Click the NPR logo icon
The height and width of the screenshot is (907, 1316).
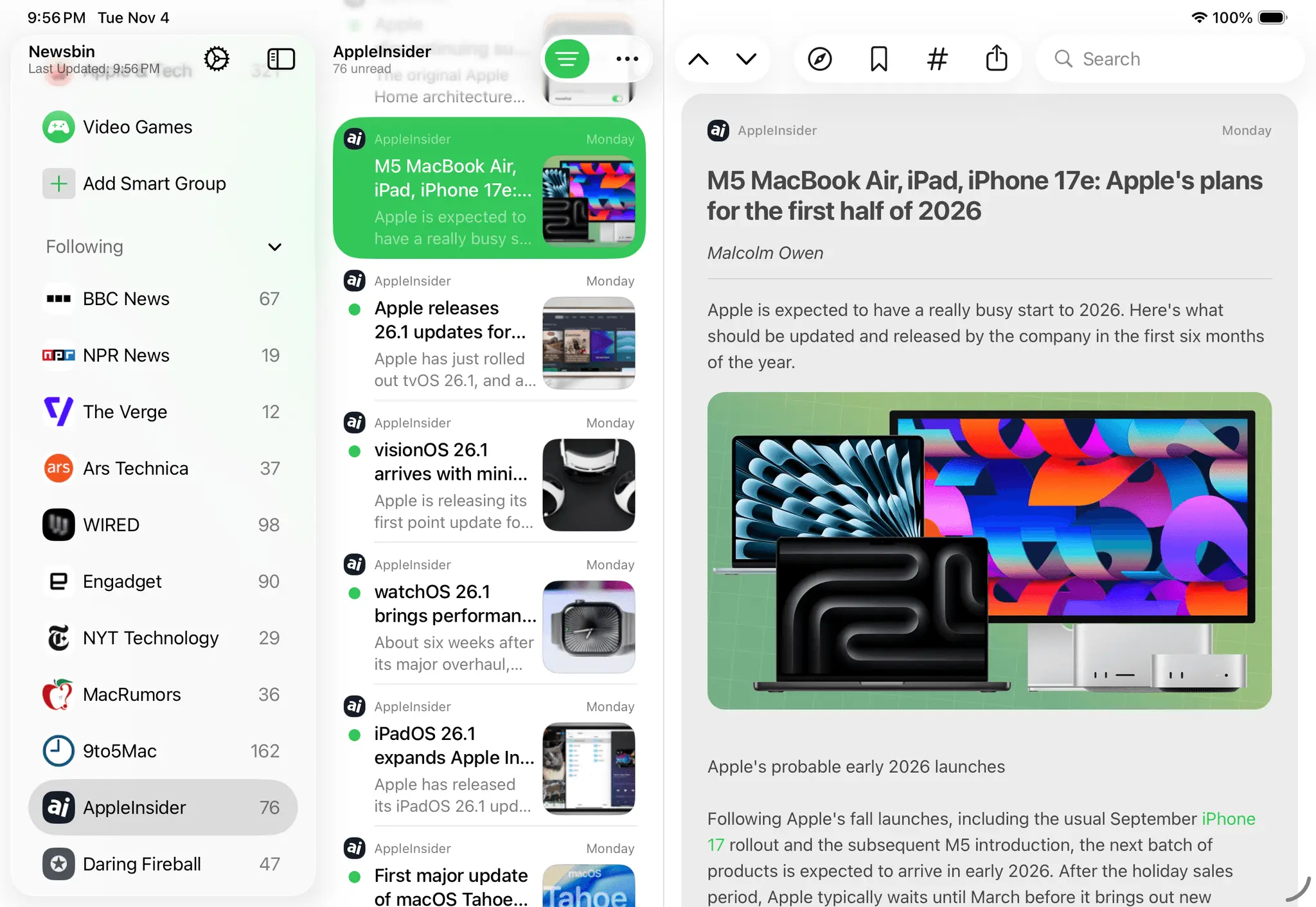58,355
